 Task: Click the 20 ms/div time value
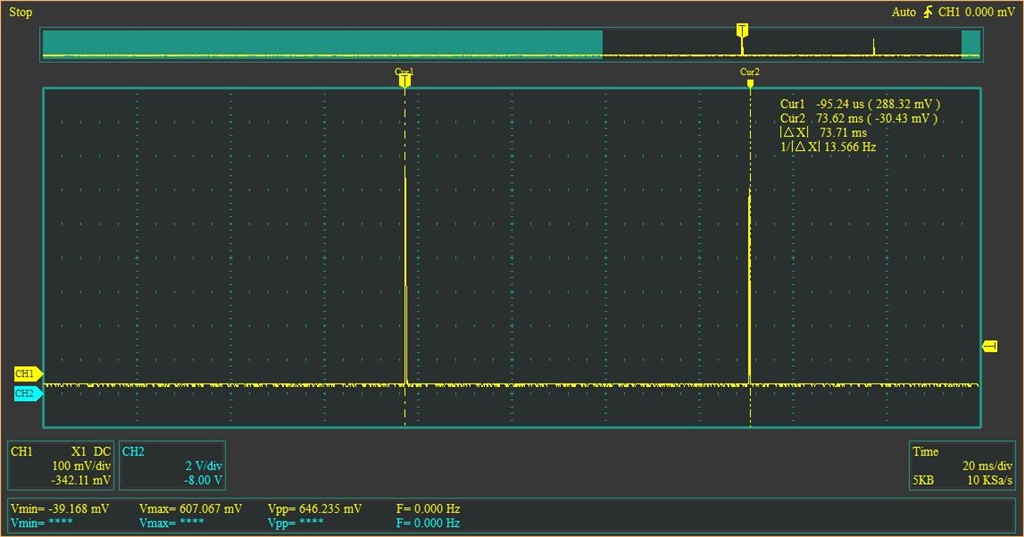point(987,466)
